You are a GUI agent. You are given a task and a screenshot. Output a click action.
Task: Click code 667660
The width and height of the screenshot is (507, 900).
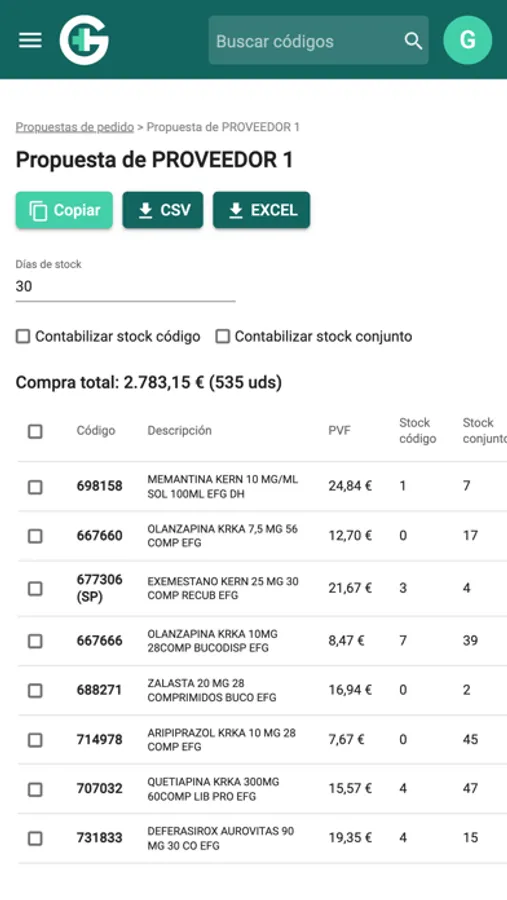(99, 536)
